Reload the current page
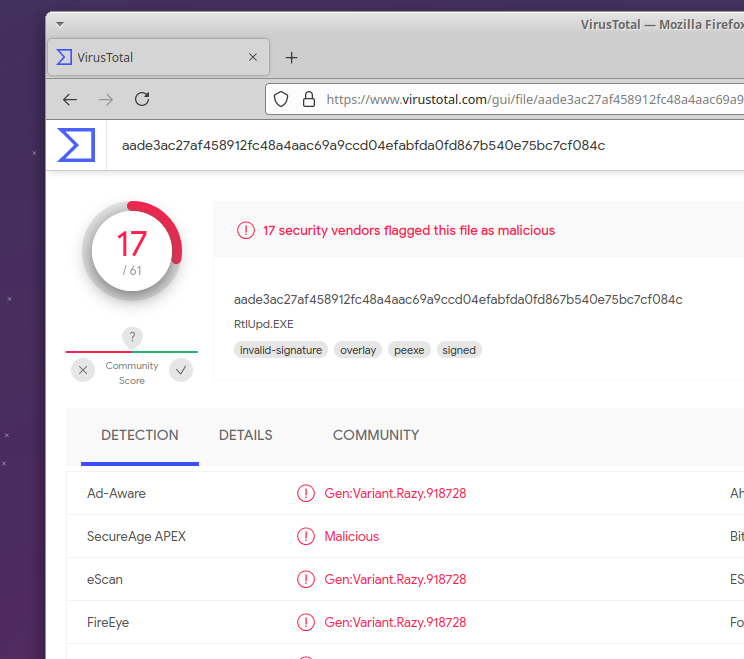744x659 pixels. coord(142,99)
